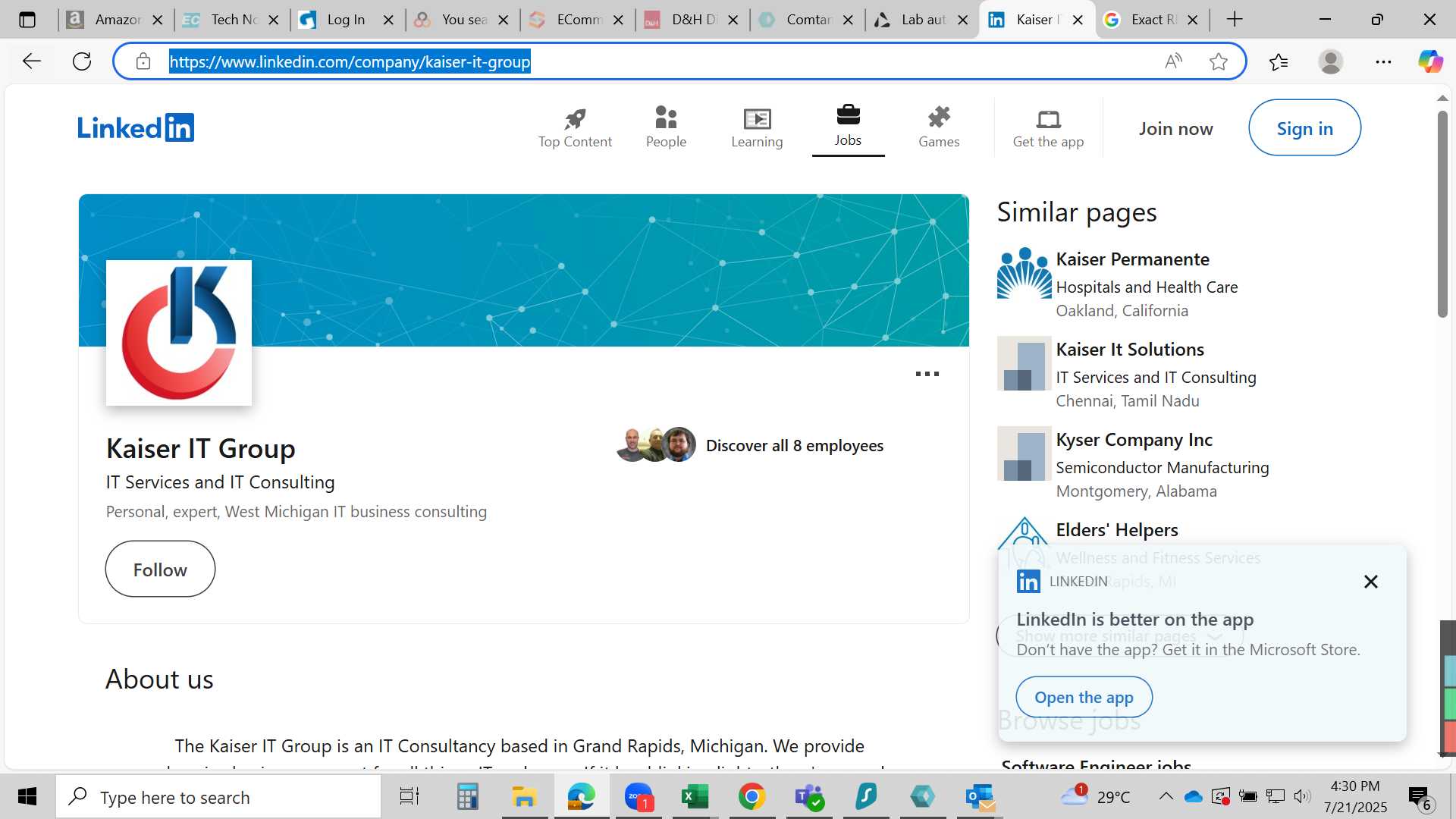Viewport: 1456px width, 819px height.
Task: Follow Kaiser IT Group
Action: pyautogui.click(x=160, y=570)
